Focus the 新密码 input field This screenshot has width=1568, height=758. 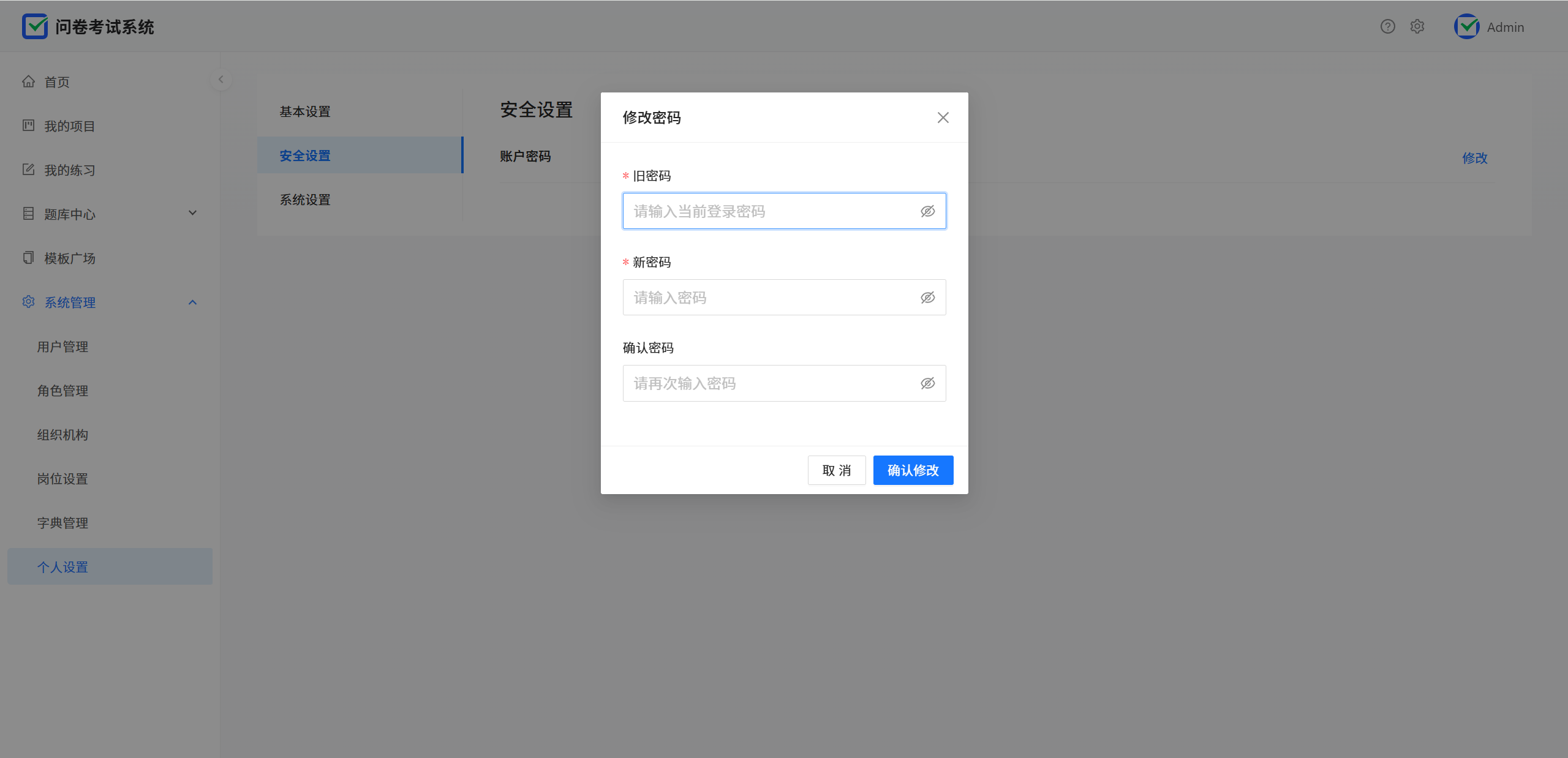[785, 298]
